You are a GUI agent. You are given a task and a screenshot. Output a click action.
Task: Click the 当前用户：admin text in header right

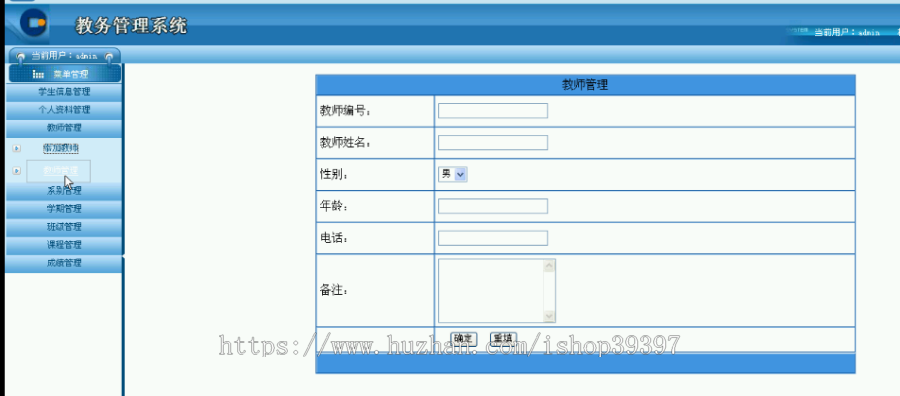[847, 32]
